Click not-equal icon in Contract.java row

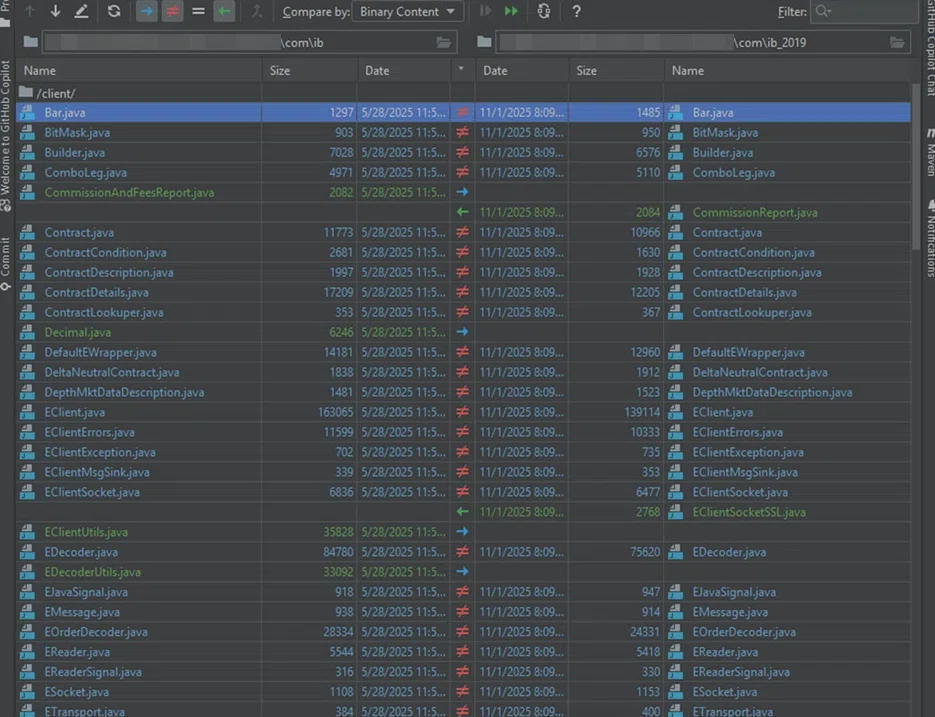462,232
